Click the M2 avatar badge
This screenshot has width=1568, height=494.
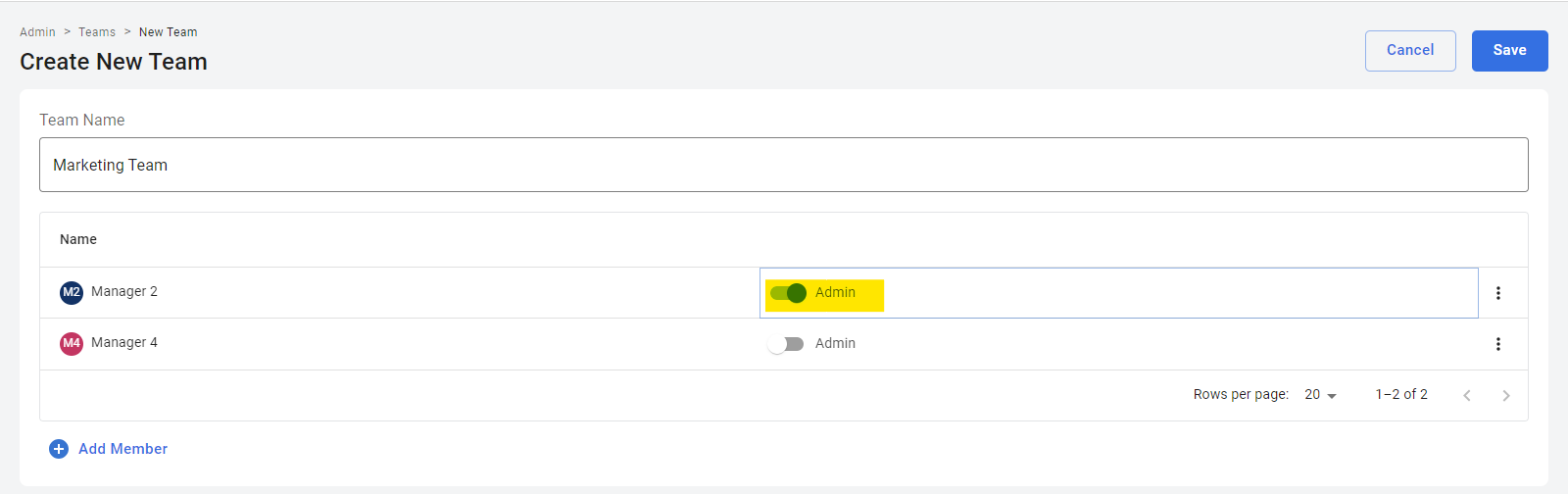72,292
